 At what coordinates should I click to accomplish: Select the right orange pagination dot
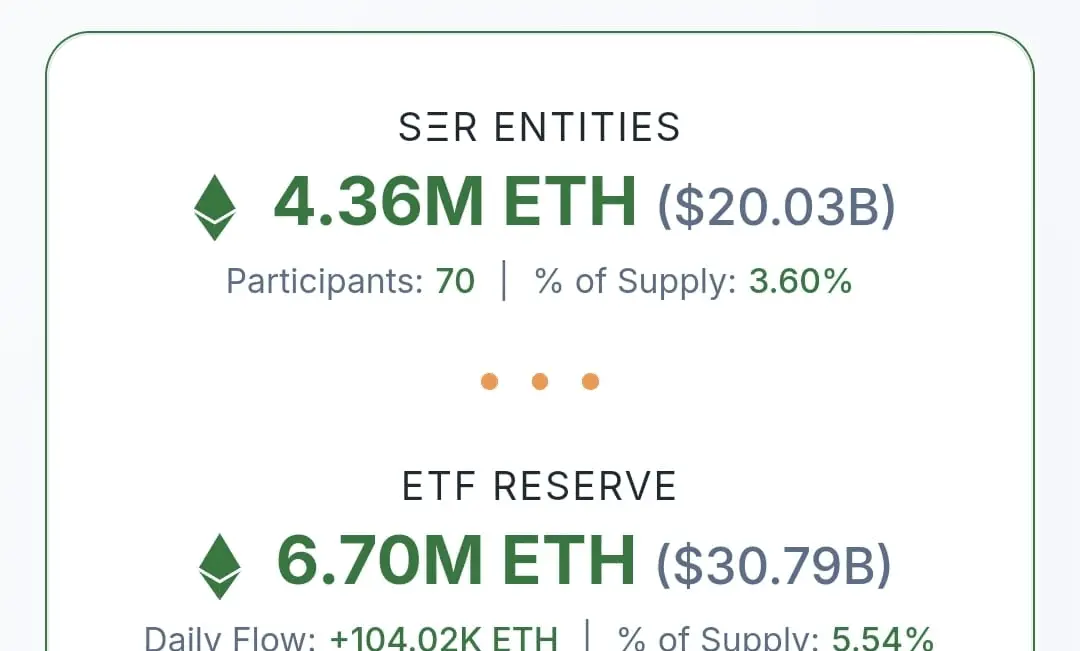(590, 381)
